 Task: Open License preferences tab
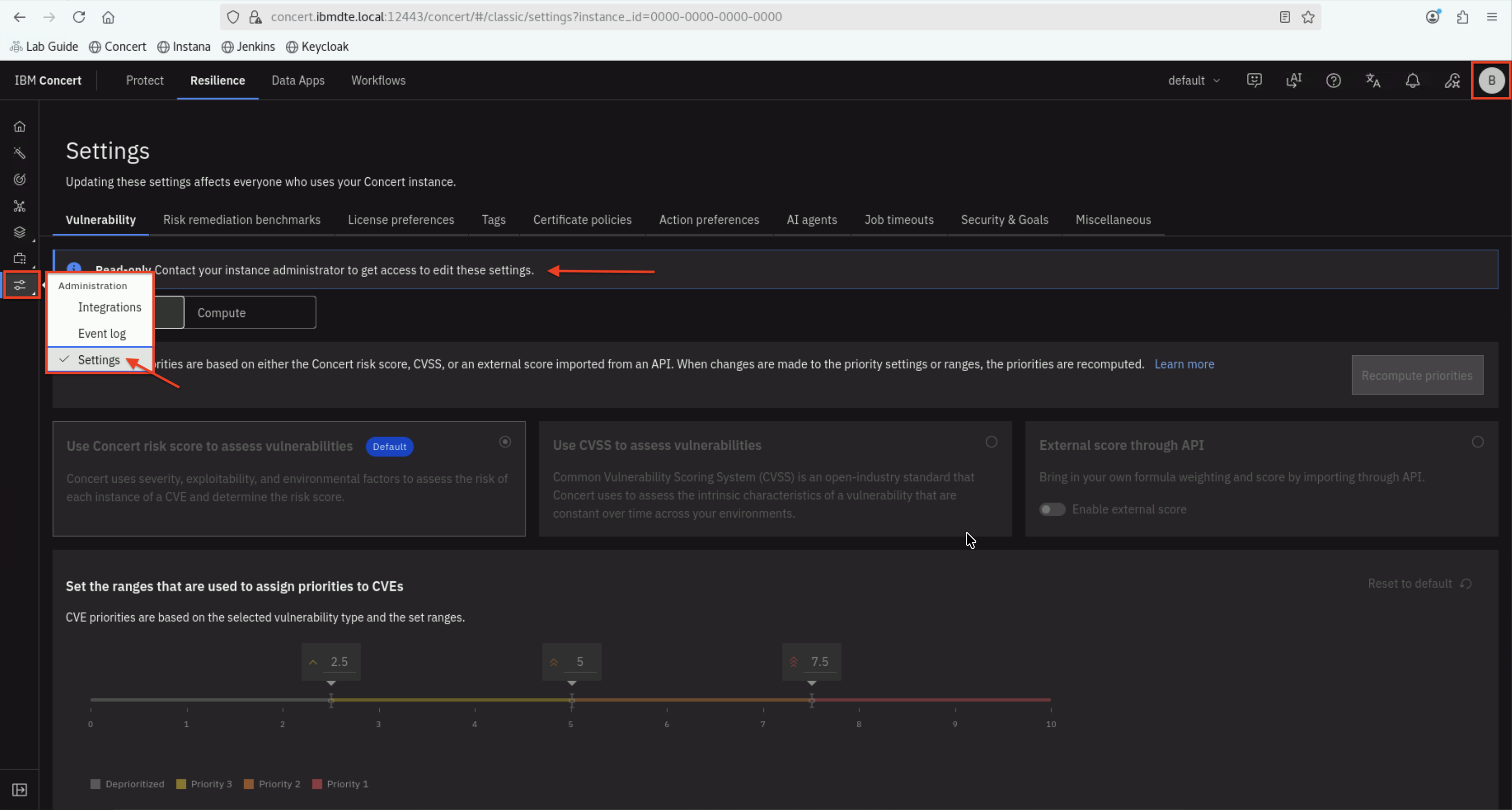click(x=401, y=219)
